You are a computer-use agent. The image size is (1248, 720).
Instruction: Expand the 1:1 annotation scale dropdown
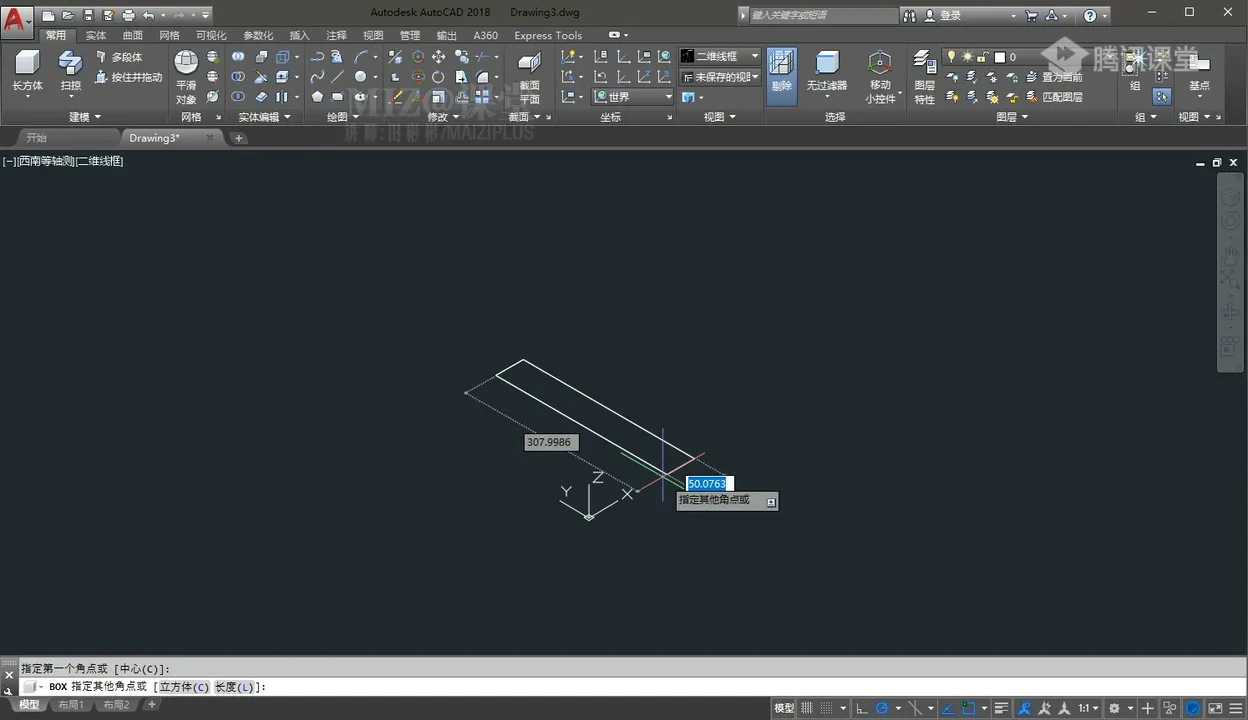(1088, 708)
